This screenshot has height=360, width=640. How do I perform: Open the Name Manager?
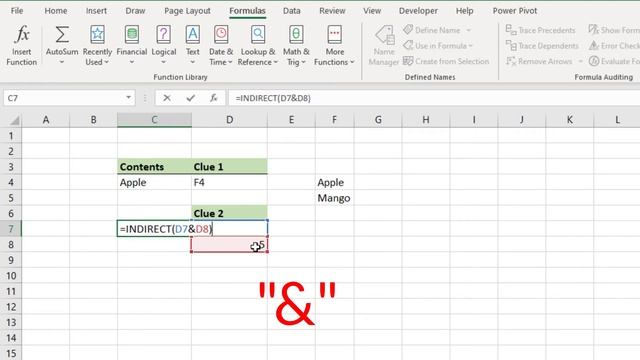[x=384, y=46]
